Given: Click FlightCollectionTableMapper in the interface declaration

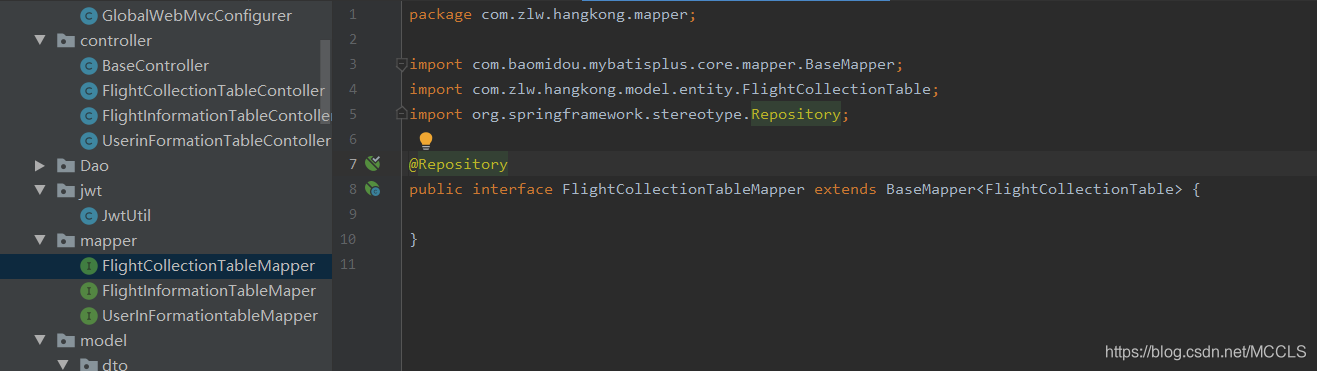Looking at the screenshot, I should click(x=683, y=189).
